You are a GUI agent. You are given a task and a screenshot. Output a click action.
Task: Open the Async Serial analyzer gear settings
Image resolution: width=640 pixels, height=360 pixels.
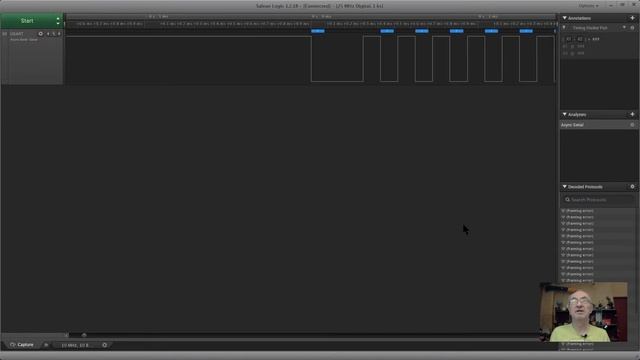tap(632, 125)
